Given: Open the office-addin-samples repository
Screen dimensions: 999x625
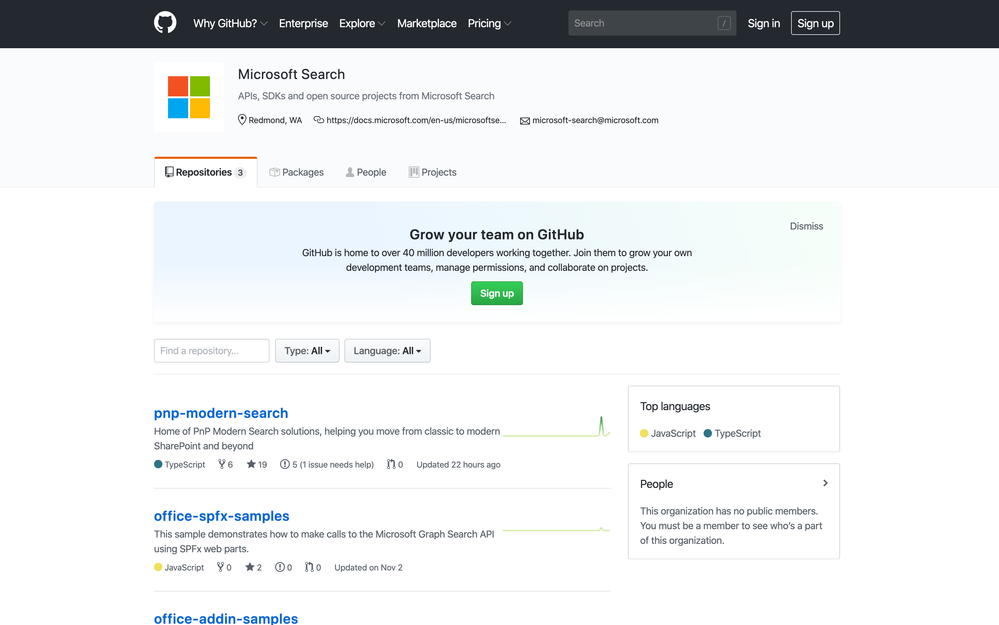Looking at the screenshot, I should coord(226,618).
